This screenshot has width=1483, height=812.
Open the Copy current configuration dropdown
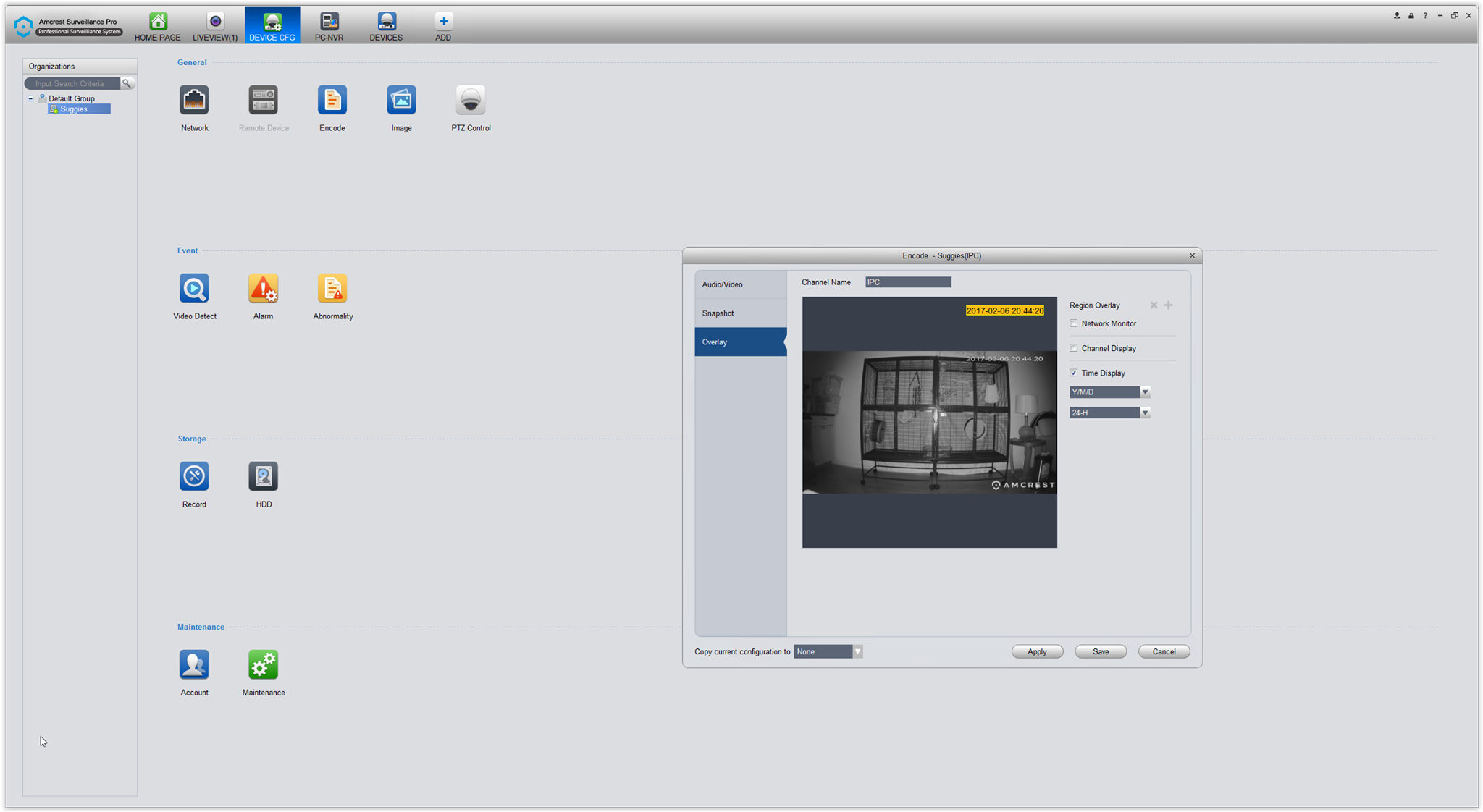pos(828,651)
